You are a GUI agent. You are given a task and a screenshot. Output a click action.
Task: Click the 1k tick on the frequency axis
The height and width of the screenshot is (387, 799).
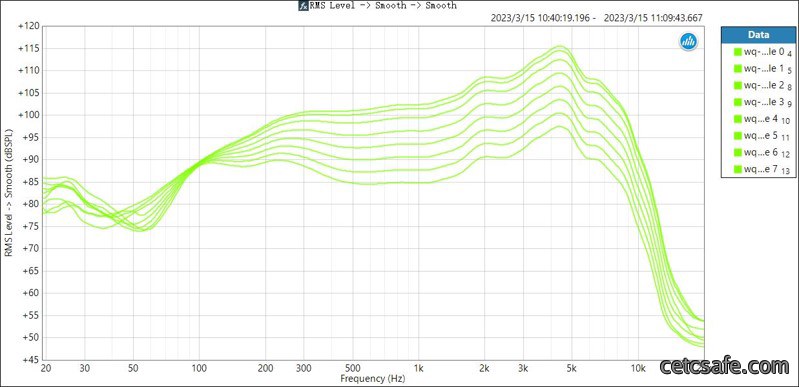418,368
